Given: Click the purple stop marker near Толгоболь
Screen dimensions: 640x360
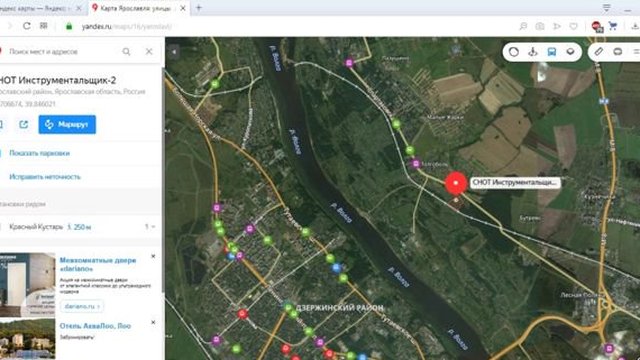Looking at the screenshot, I should [x=416, y=164].
